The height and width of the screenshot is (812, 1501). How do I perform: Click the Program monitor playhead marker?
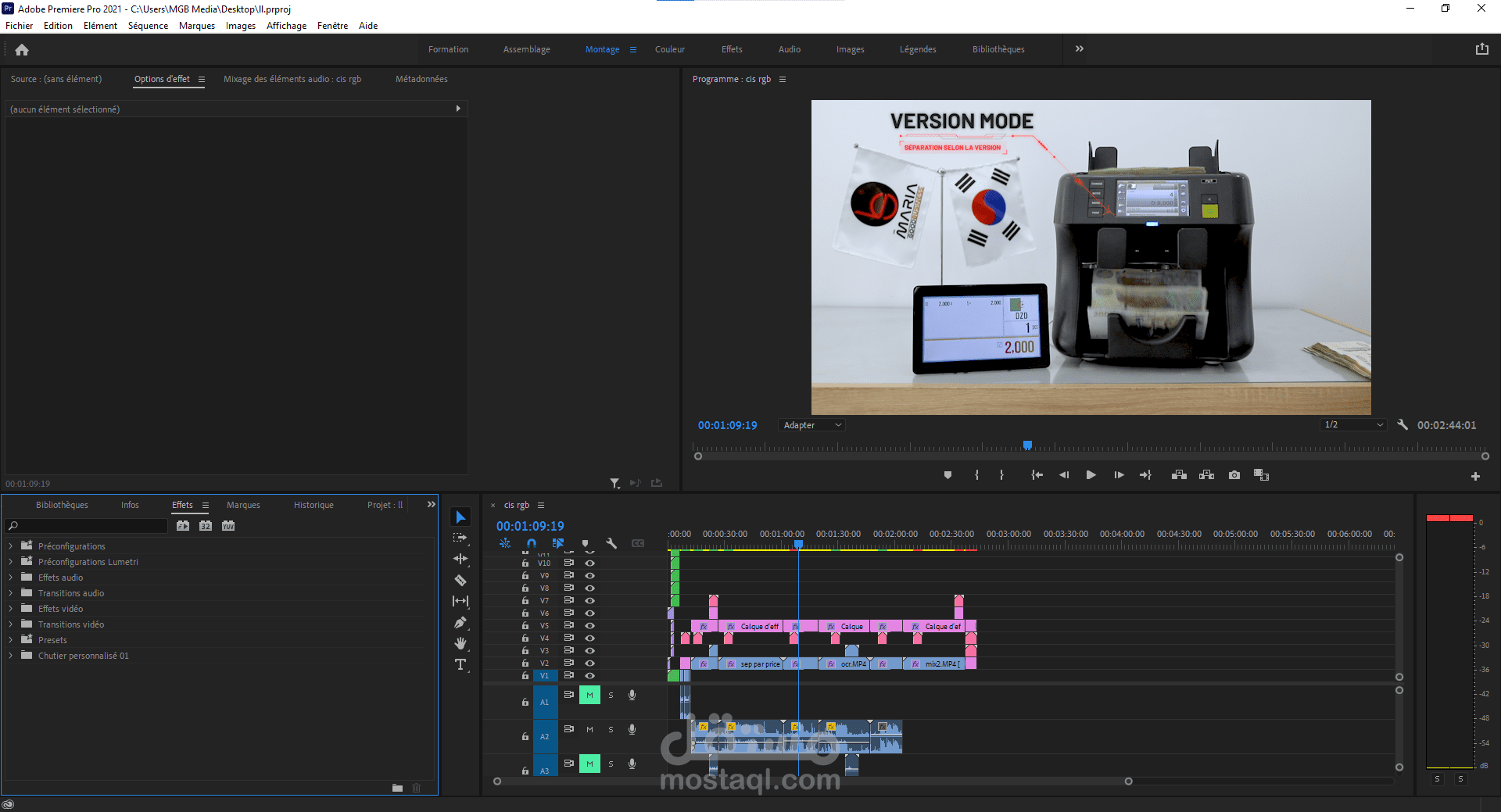tap(1028, 445)
